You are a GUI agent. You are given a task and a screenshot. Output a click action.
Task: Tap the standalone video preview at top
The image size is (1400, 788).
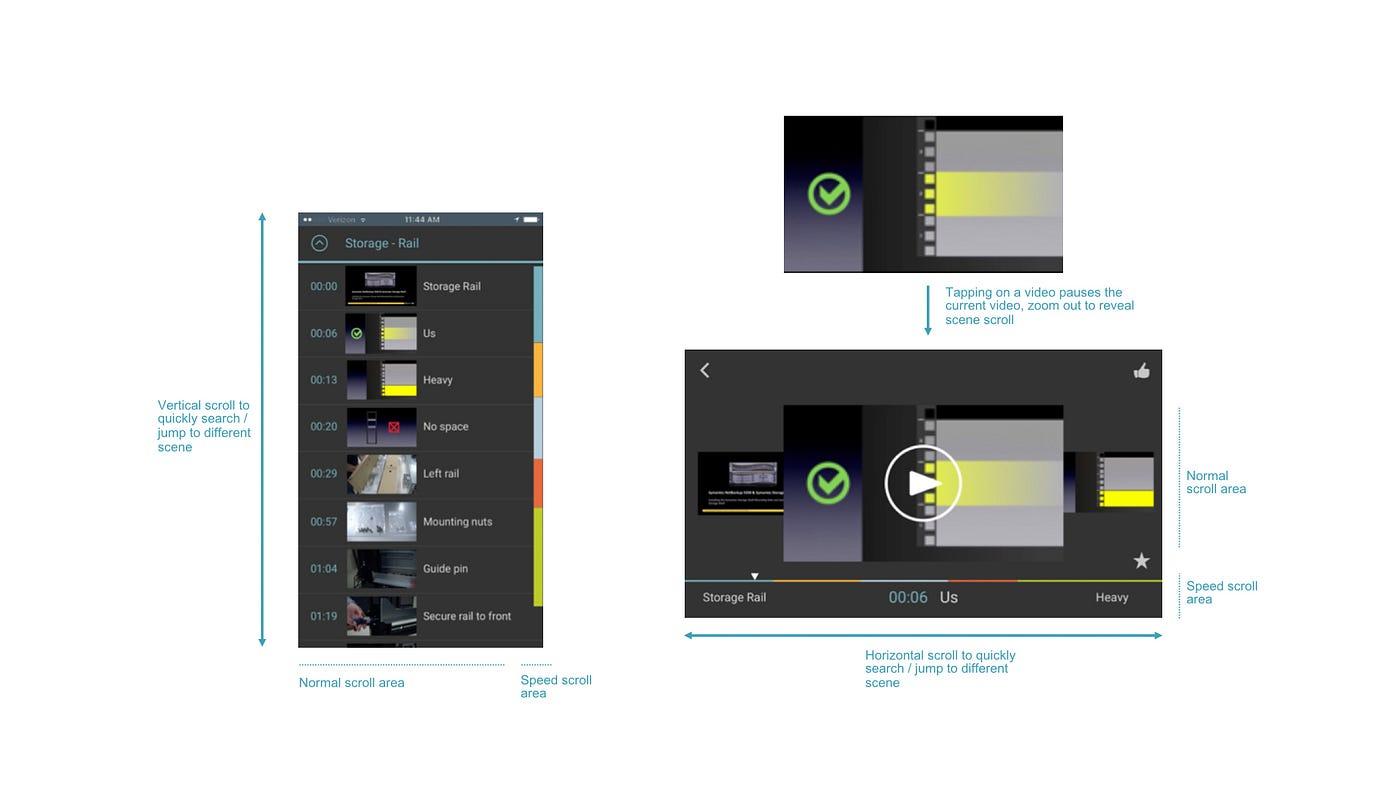923,194
